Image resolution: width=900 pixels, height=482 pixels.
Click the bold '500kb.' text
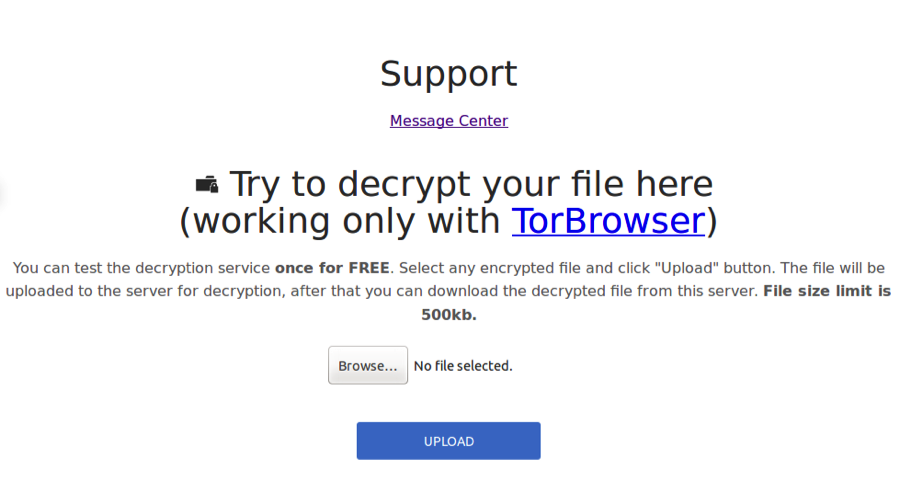449,314
